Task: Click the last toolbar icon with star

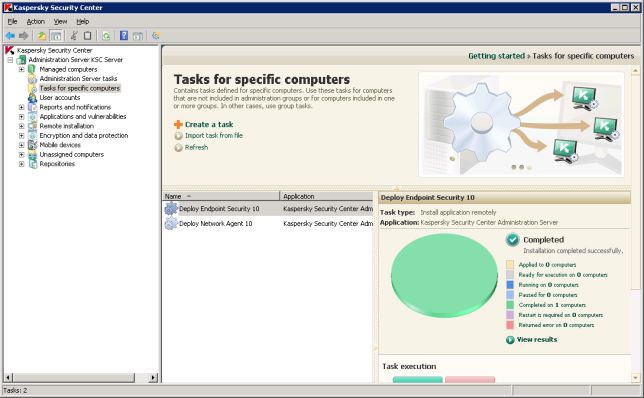Action: click(x=156, y=36)
